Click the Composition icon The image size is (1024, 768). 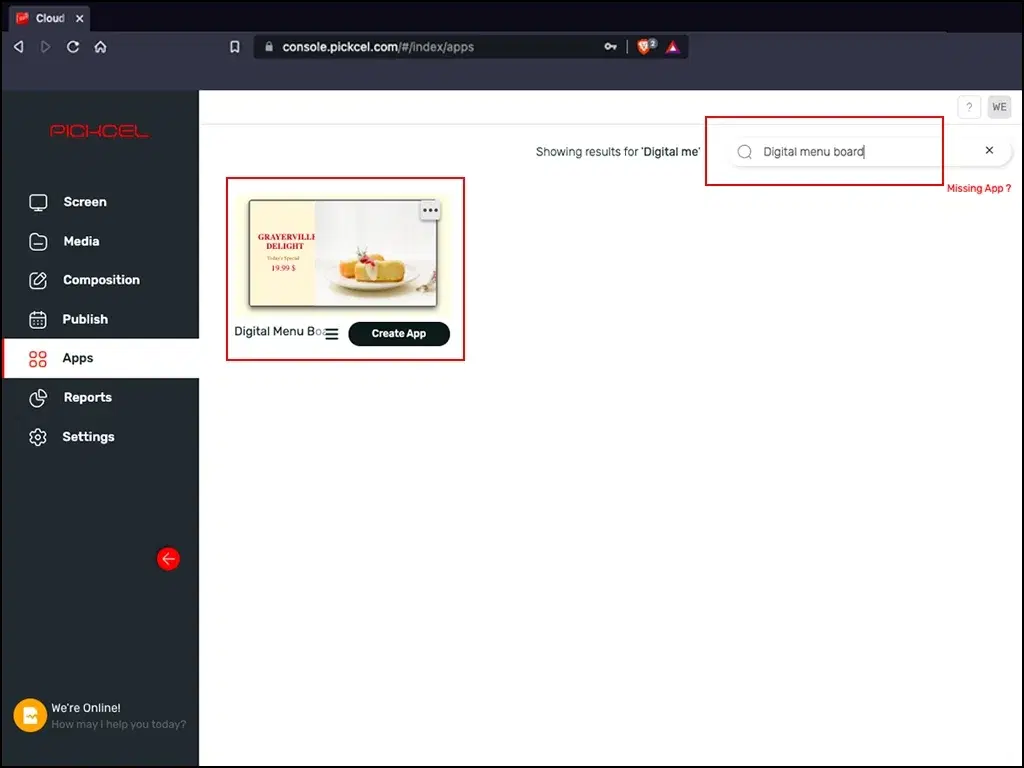[37, 280]
